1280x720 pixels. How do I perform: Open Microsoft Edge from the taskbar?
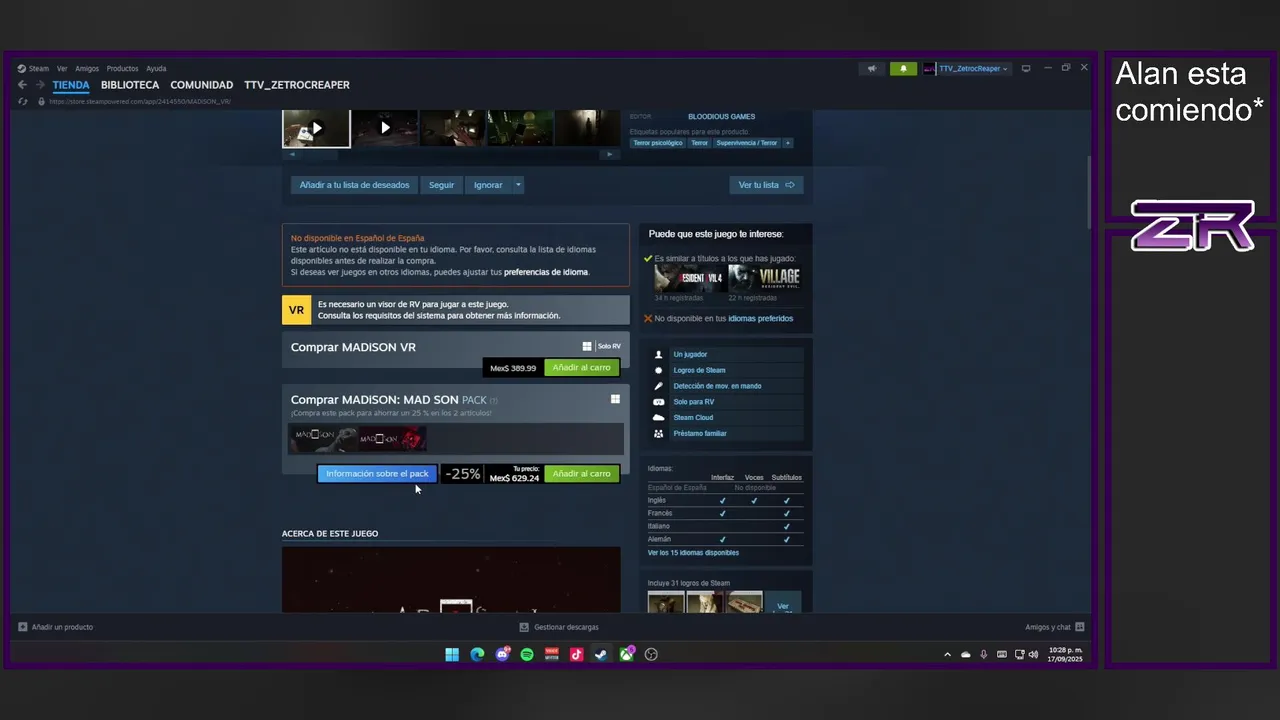click(x=477, y=655)
